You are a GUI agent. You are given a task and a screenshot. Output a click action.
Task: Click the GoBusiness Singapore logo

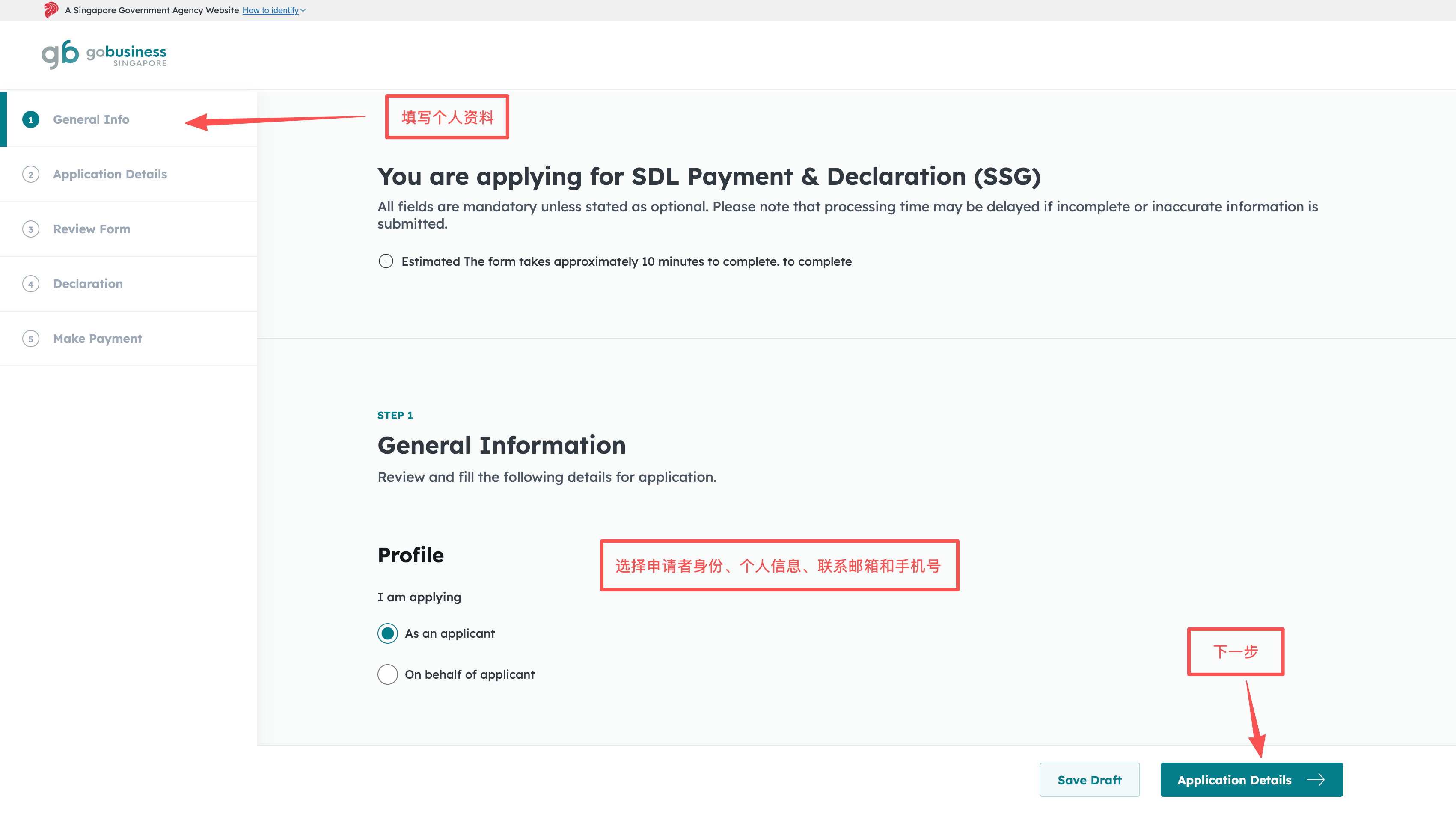tap(104, 54)
